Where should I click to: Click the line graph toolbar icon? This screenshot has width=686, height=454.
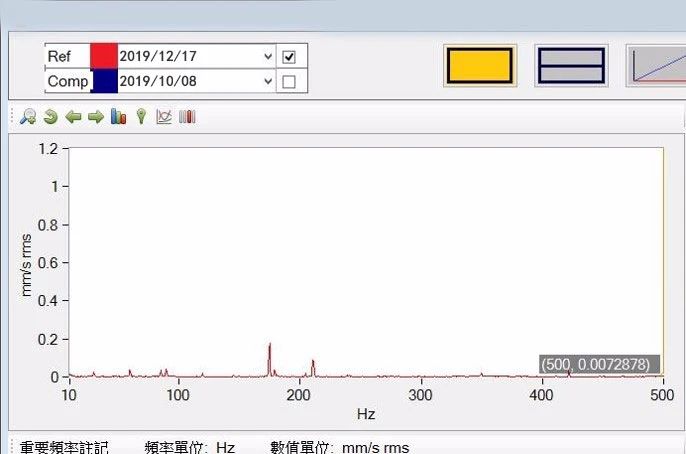(x=164, y=117)
